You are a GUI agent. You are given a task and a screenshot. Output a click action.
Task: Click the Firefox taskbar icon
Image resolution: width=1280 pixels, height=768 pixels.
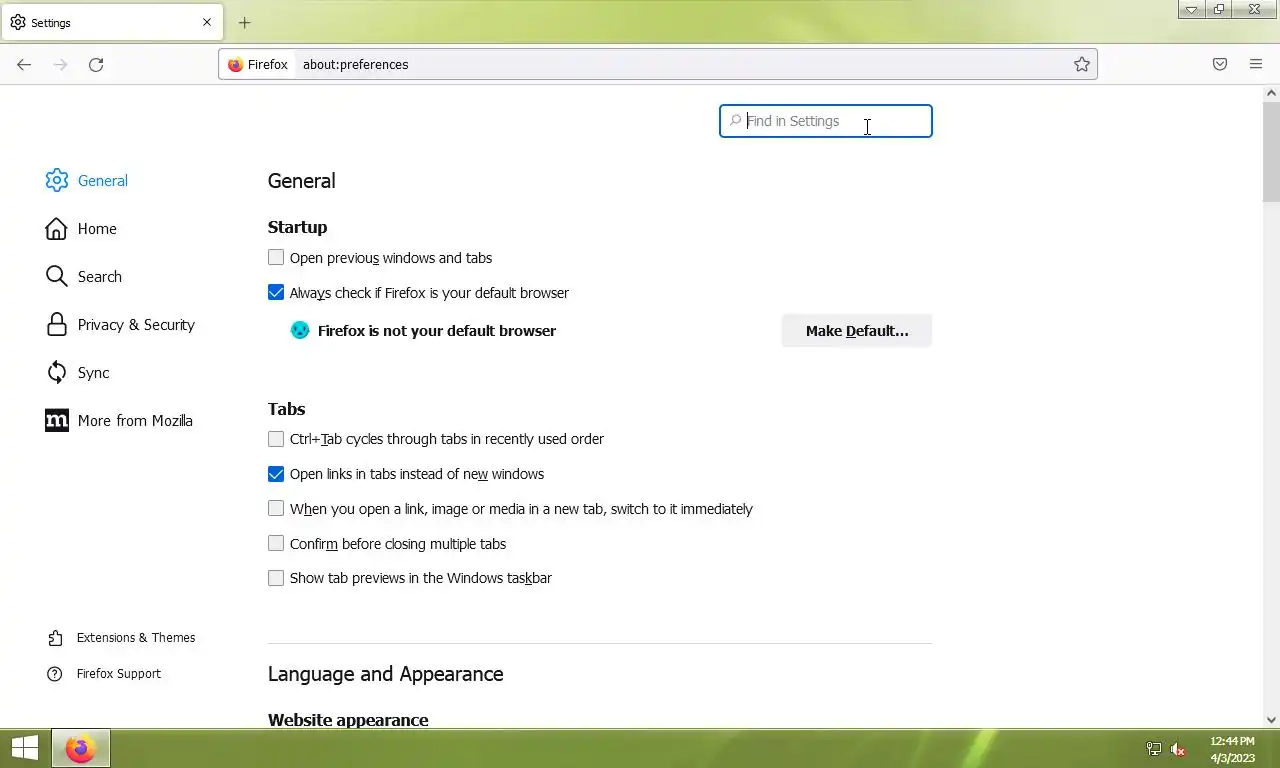pyautogui.click(x=80, y=748)
